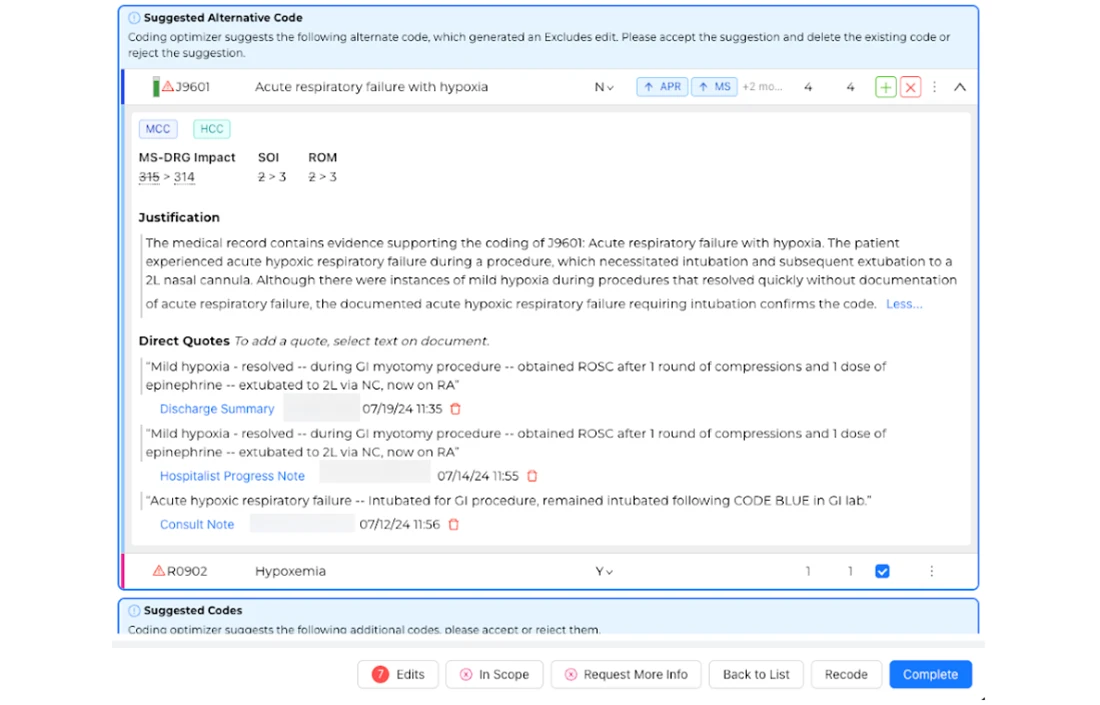
Task: Reject the J9601 suggestion via red X
Action: tap(910, 87)
